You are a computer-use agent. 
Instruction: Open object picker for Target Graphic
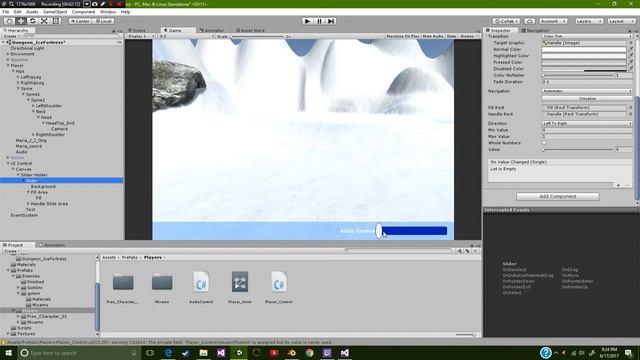pyautogui.click(x=631, y=42)
